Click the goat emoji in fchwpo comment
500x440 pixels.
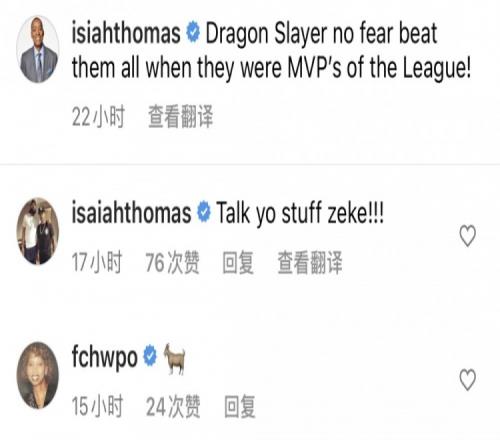(x=174, y=359)
